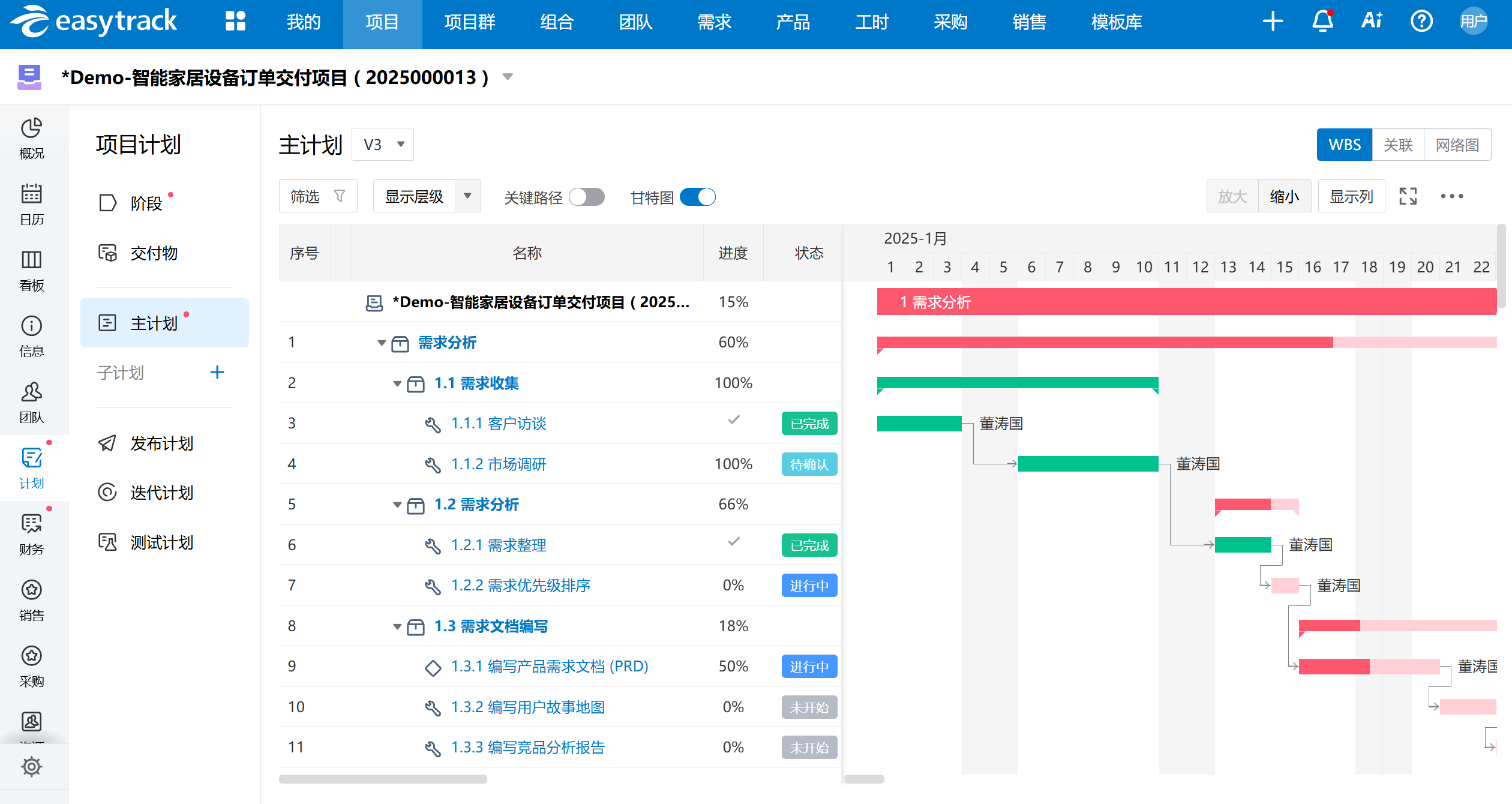The height and width of the screenshot is (804, 1512).
Task: Click the AI assistant icon
Action: pyautogui.click(x=1372, y=22)
